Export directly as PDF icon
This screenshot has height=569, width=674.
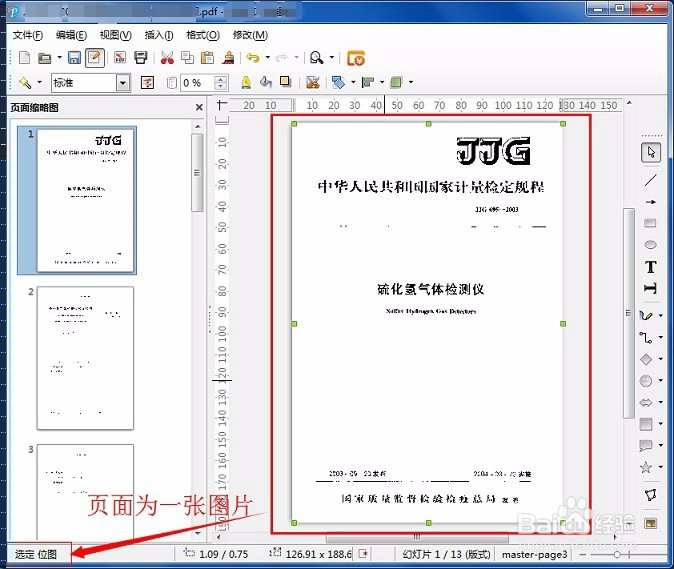click(x=120, y=58)
